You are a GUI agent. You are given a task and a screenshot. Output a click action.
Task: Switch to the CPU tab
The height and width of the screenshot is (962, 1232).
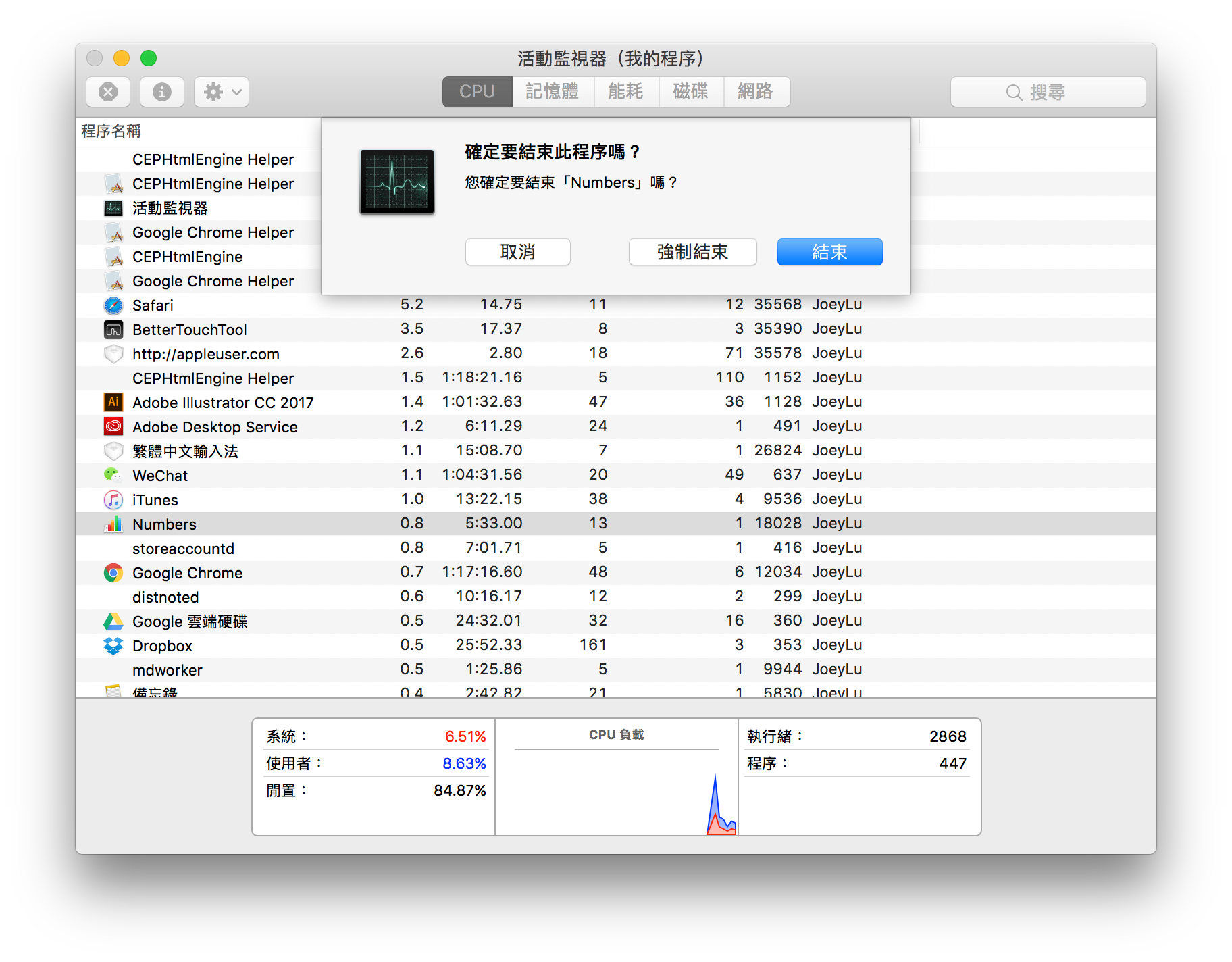coord(477,92)
